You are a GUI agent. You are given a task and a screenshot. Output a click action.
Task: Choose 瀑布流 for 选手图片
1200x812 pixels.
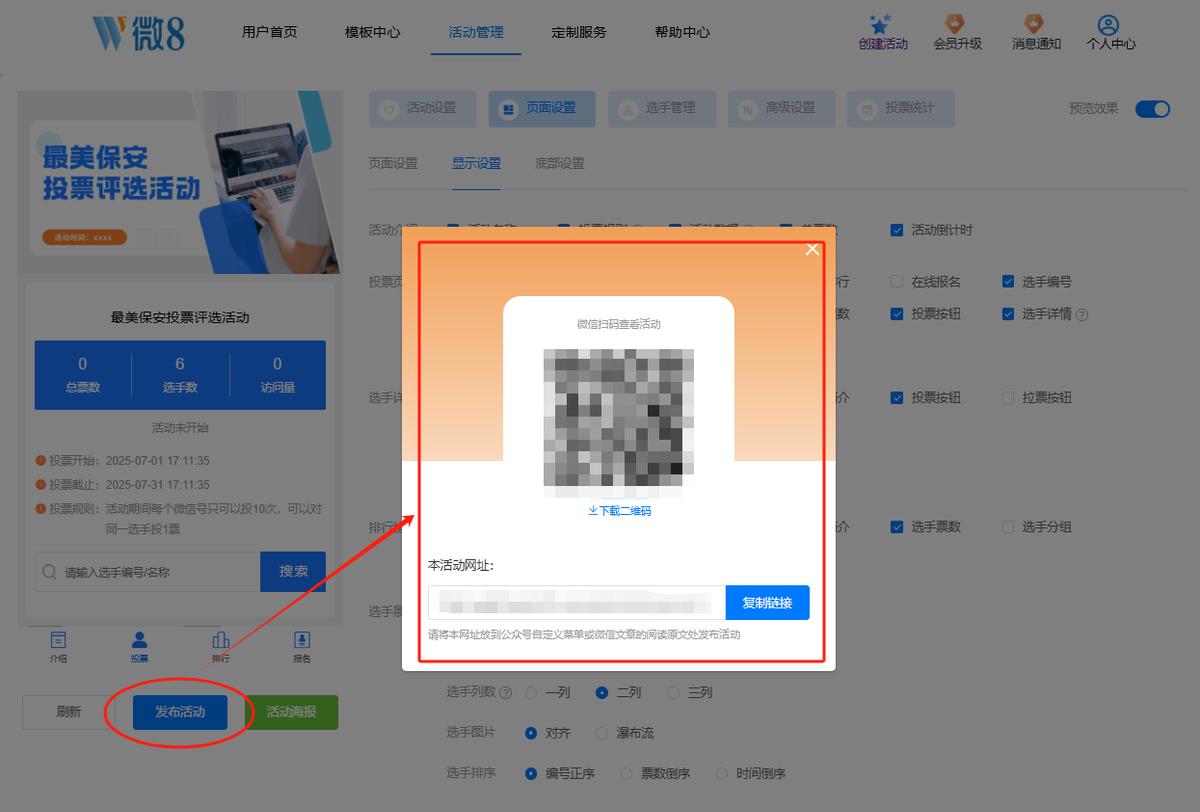pyautogui.click(x=602, y=733)
